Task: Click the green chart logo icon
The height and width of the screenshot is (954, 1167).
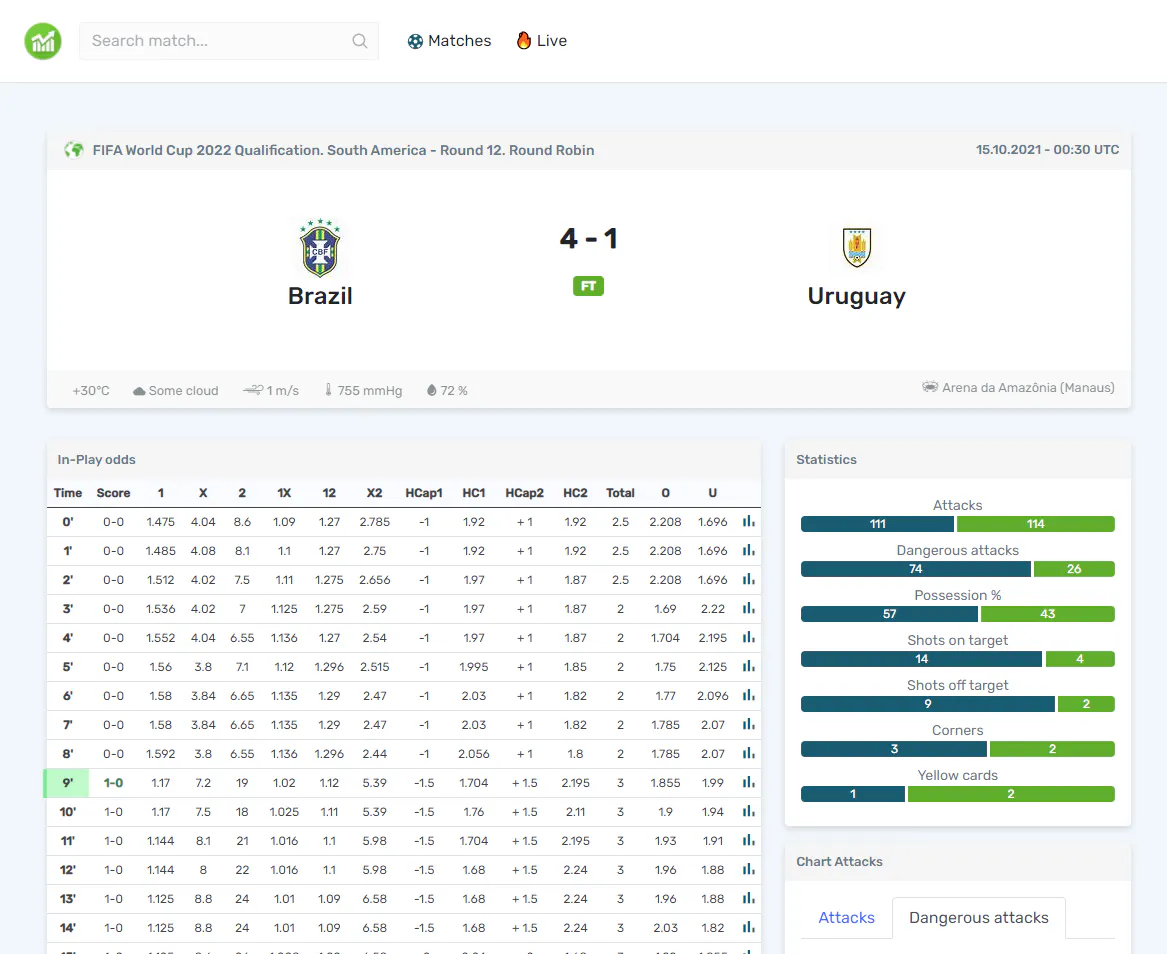Action: pyautogui.click(x=42, y=41)
